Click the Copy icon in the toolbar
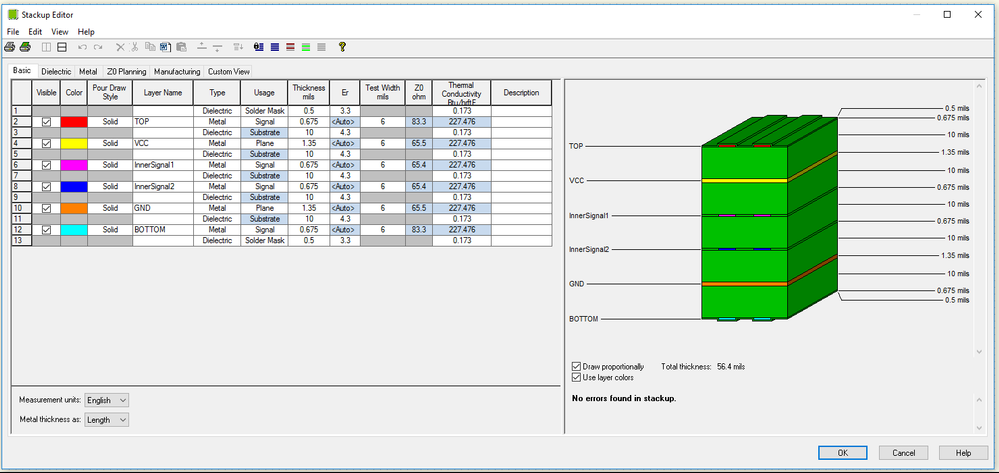999x473 pixels. (x=150, y=47)
